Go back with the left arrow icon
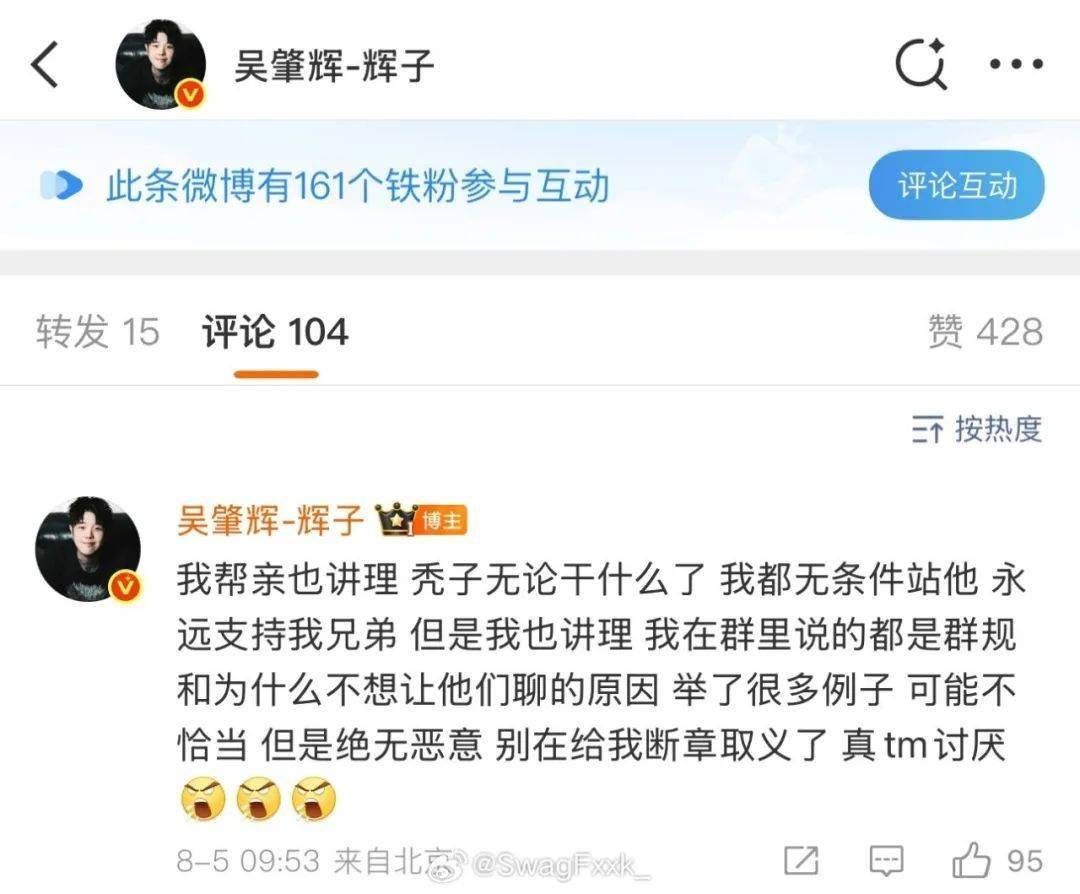 point(45,65)
